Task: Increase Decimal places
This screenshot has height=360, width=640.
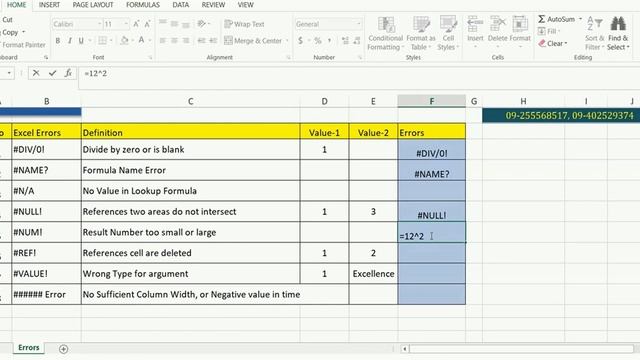Action: (345, 40)
